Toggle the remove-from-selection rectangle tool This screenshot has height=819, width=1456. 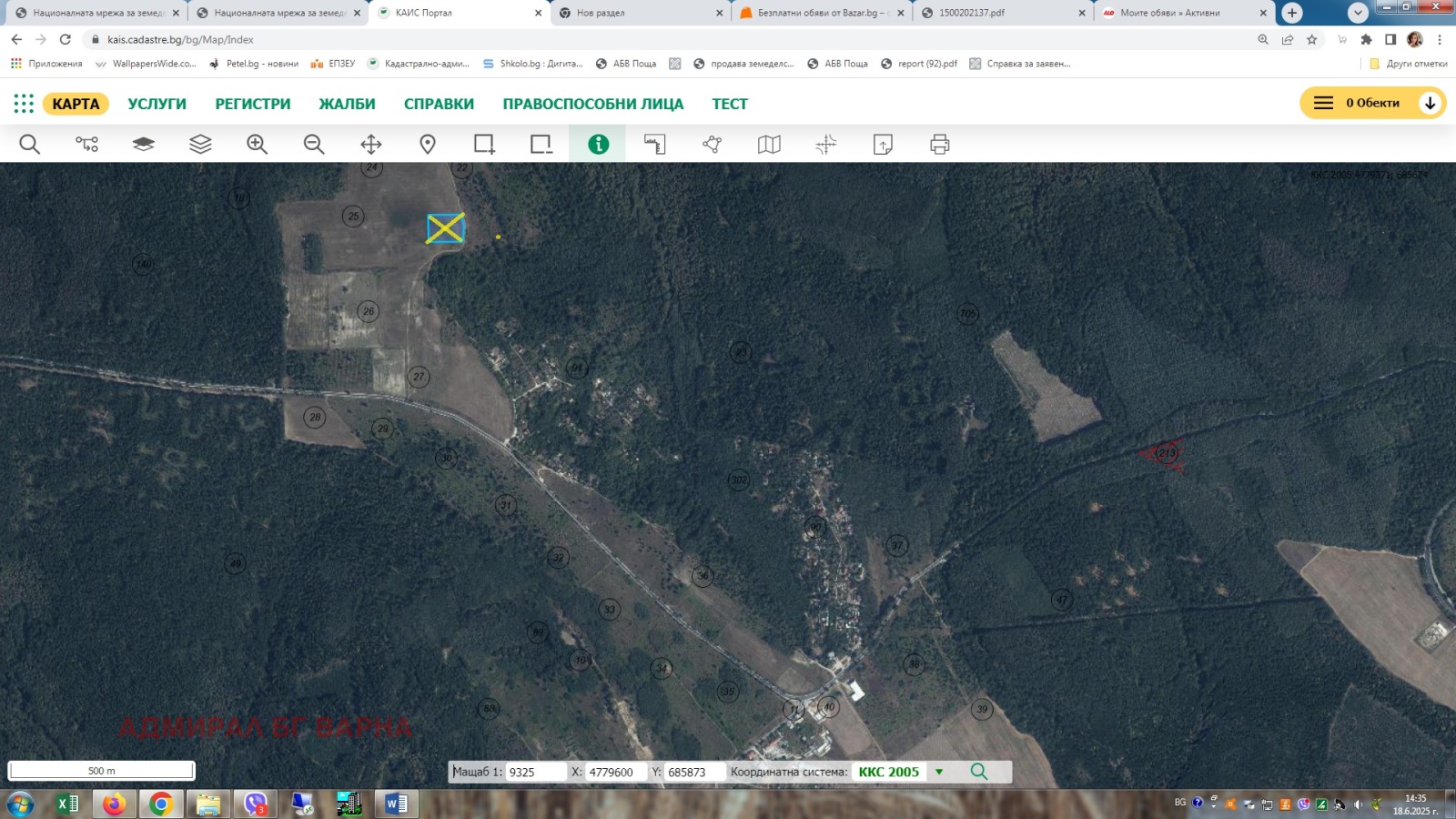(541, 145)
